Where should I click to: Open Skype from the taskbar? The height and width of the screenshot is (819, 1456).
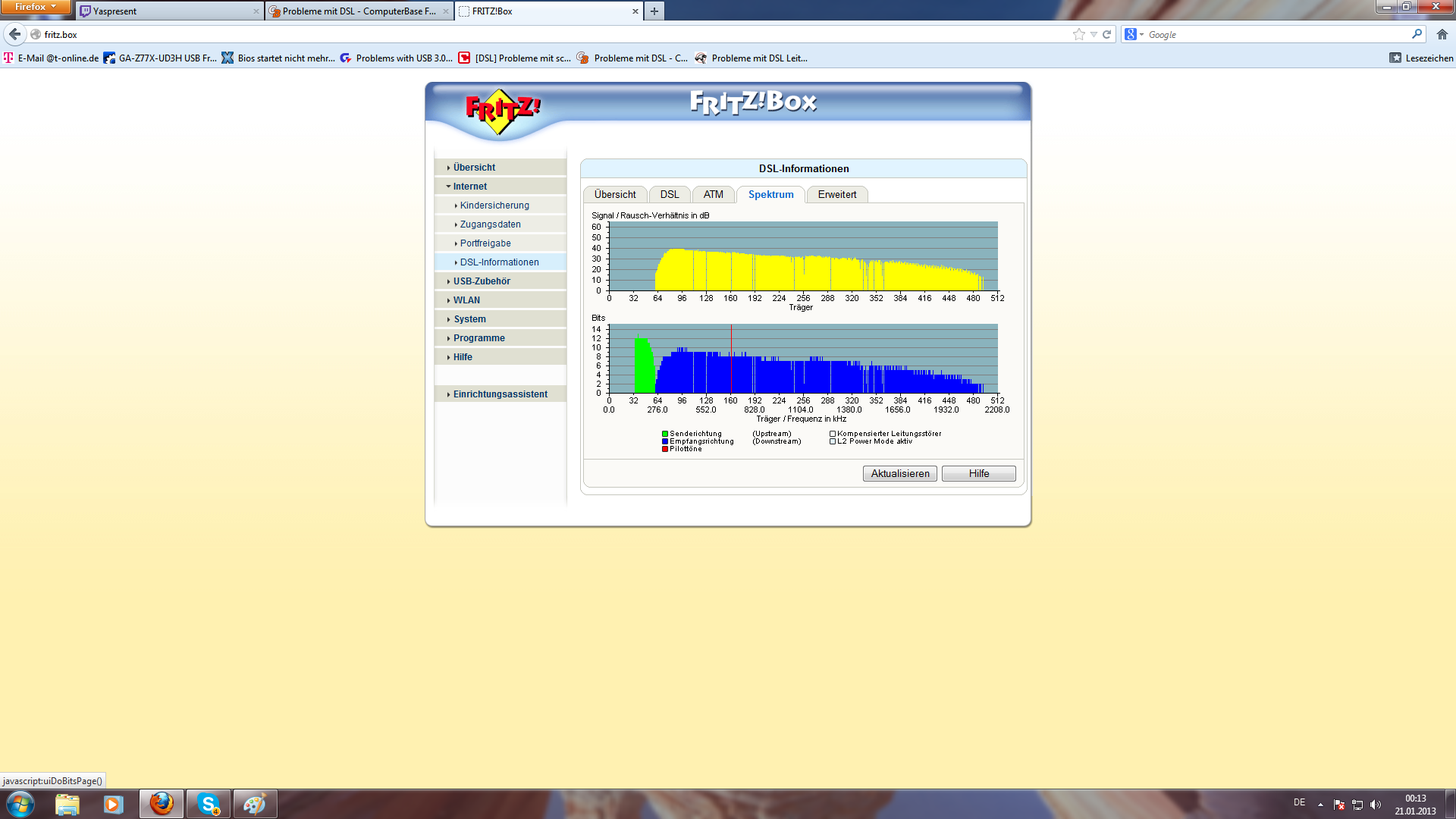tap(209, 804)
